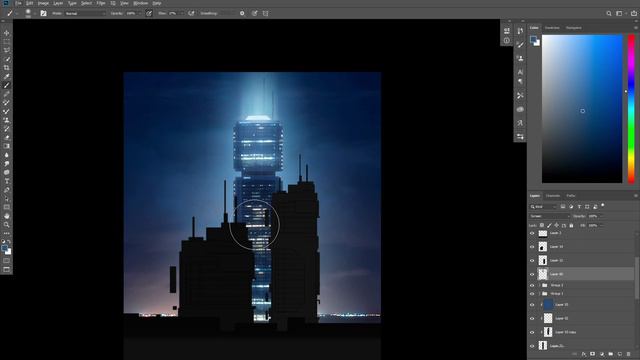Screen dimensions: 640x360
Task: Toggle the brush settings panel in options bar
Action: coord(43,13)
